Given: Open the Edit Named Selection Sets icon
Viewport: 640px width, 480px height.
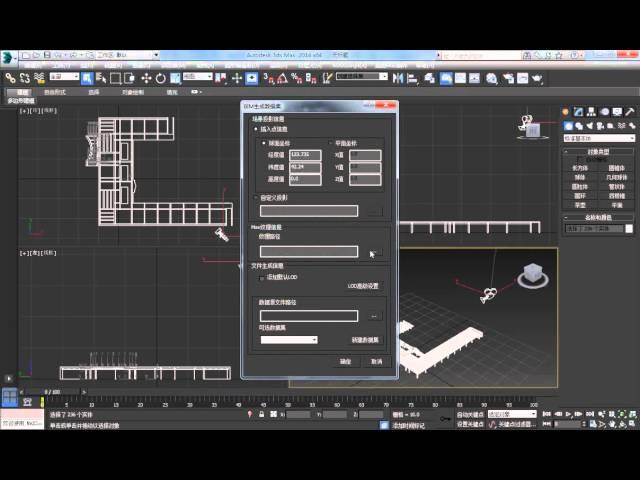Looking at the screenshot, I should 327,78.
